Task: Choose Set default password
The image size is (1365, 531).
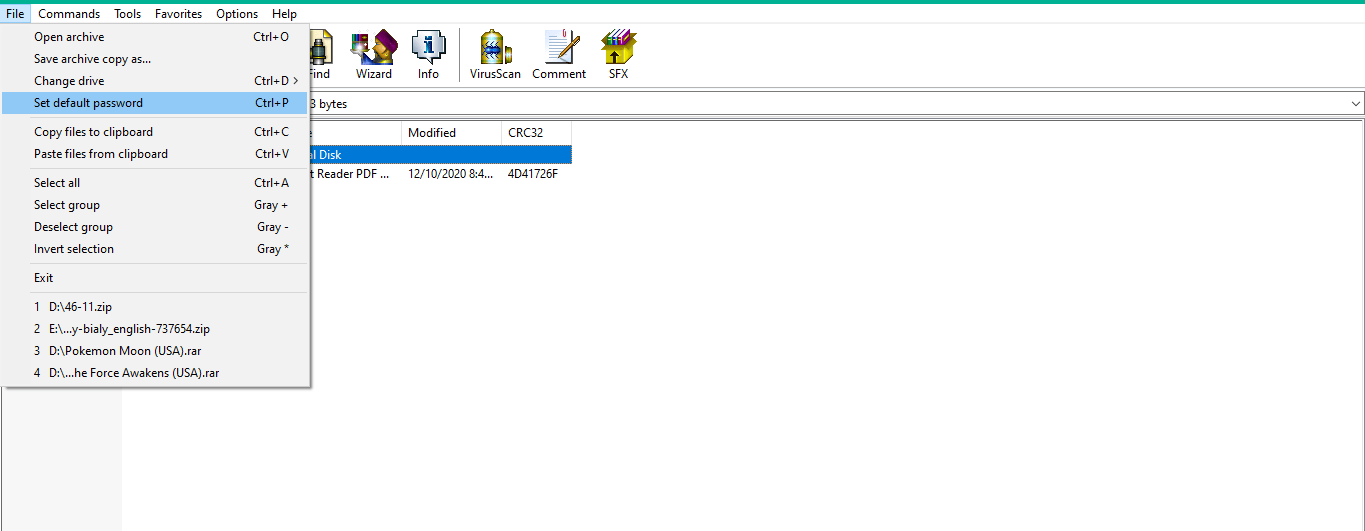Action: (x=155, y=103)
